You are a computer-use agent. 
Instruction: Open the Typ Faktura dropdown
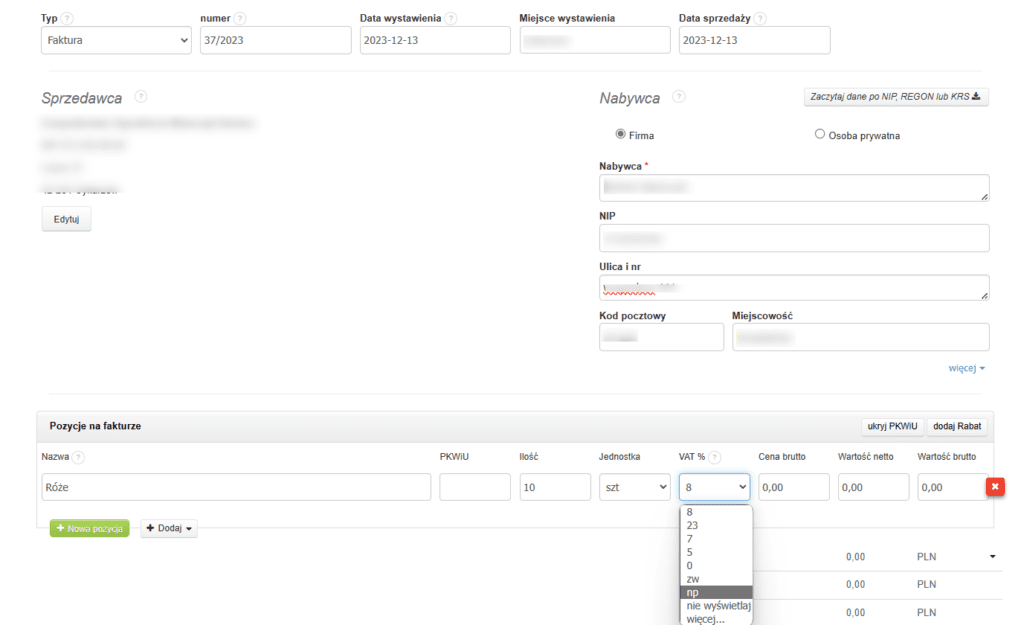pos(115,40)
